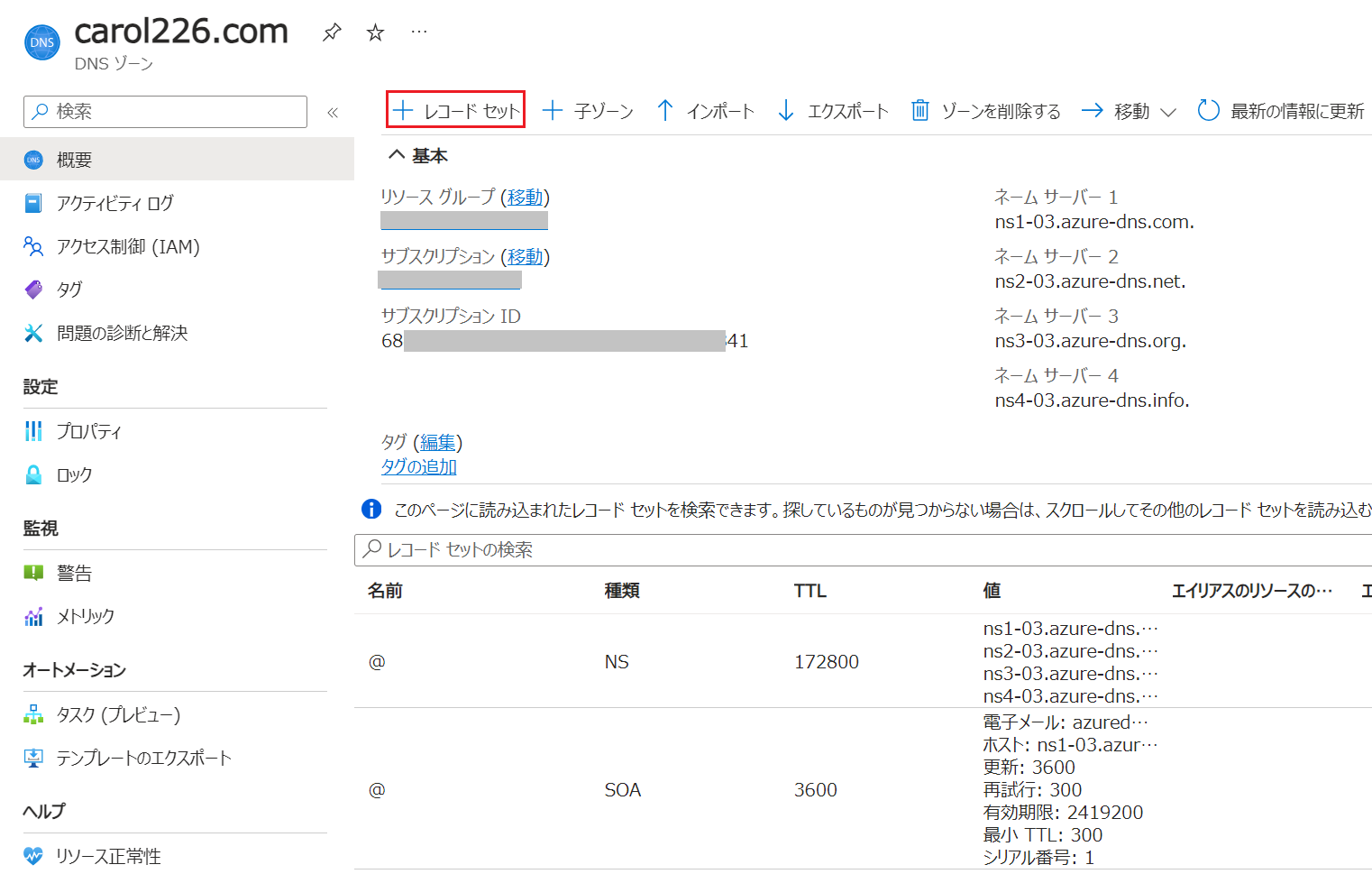Click the アクセス制御 (IAM) people icon

coord(33,246)
